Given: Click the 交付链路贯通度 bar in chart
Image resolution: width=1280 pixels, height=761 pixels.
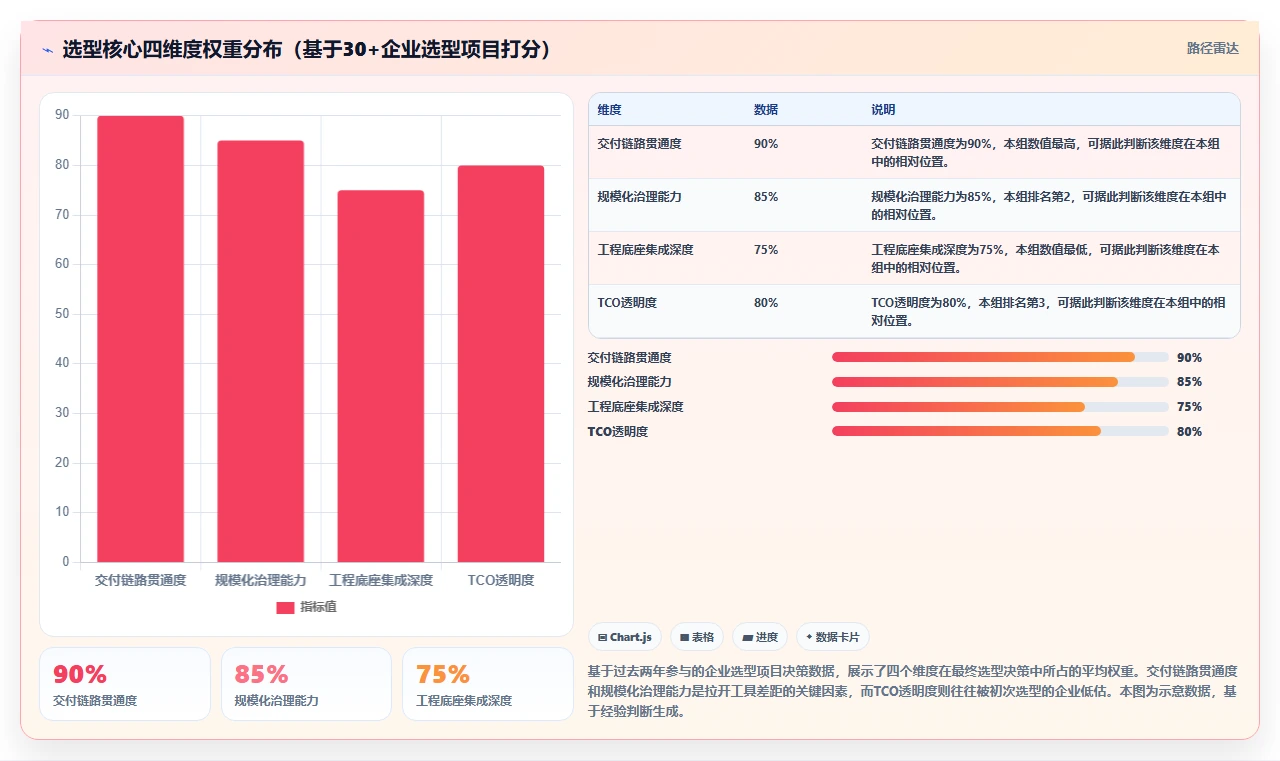Looking at the screenshot, I should pyautogui.click(x=140, y=339).
